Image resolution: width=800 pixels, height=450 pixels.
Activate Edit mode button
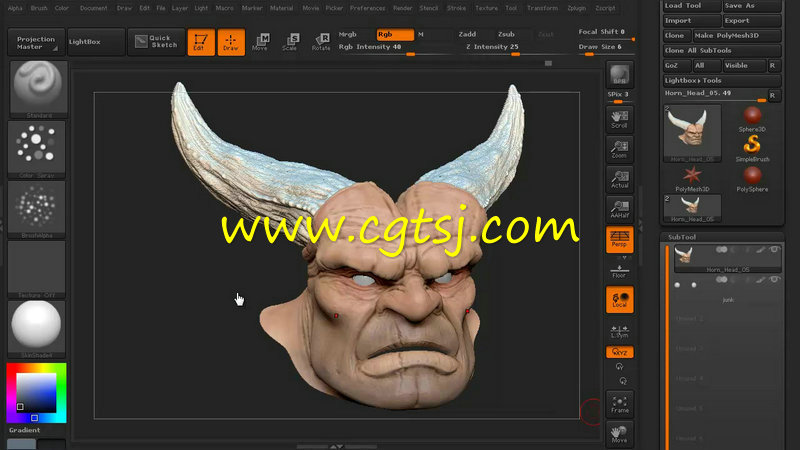tap(201, 42)
